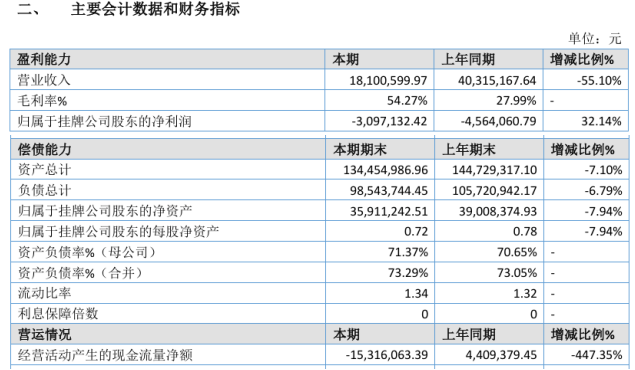Click the 上年期末 column header

469,150
